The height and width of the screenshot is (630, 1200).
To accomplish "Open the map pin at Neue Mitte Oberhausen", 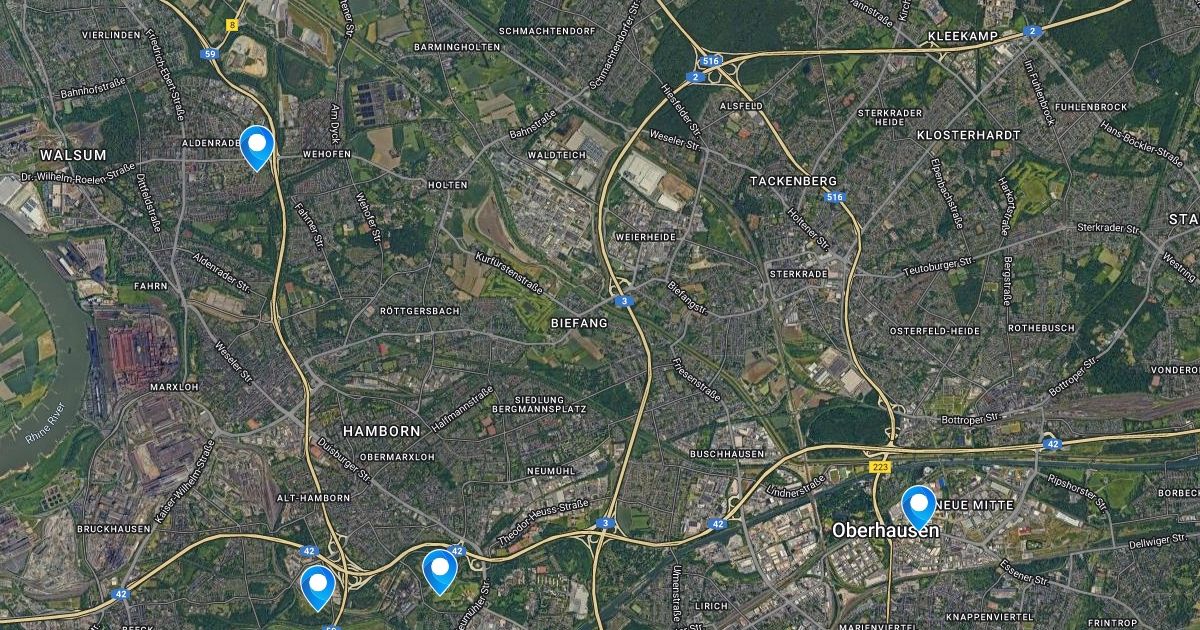I will click(x=919, y=507).
